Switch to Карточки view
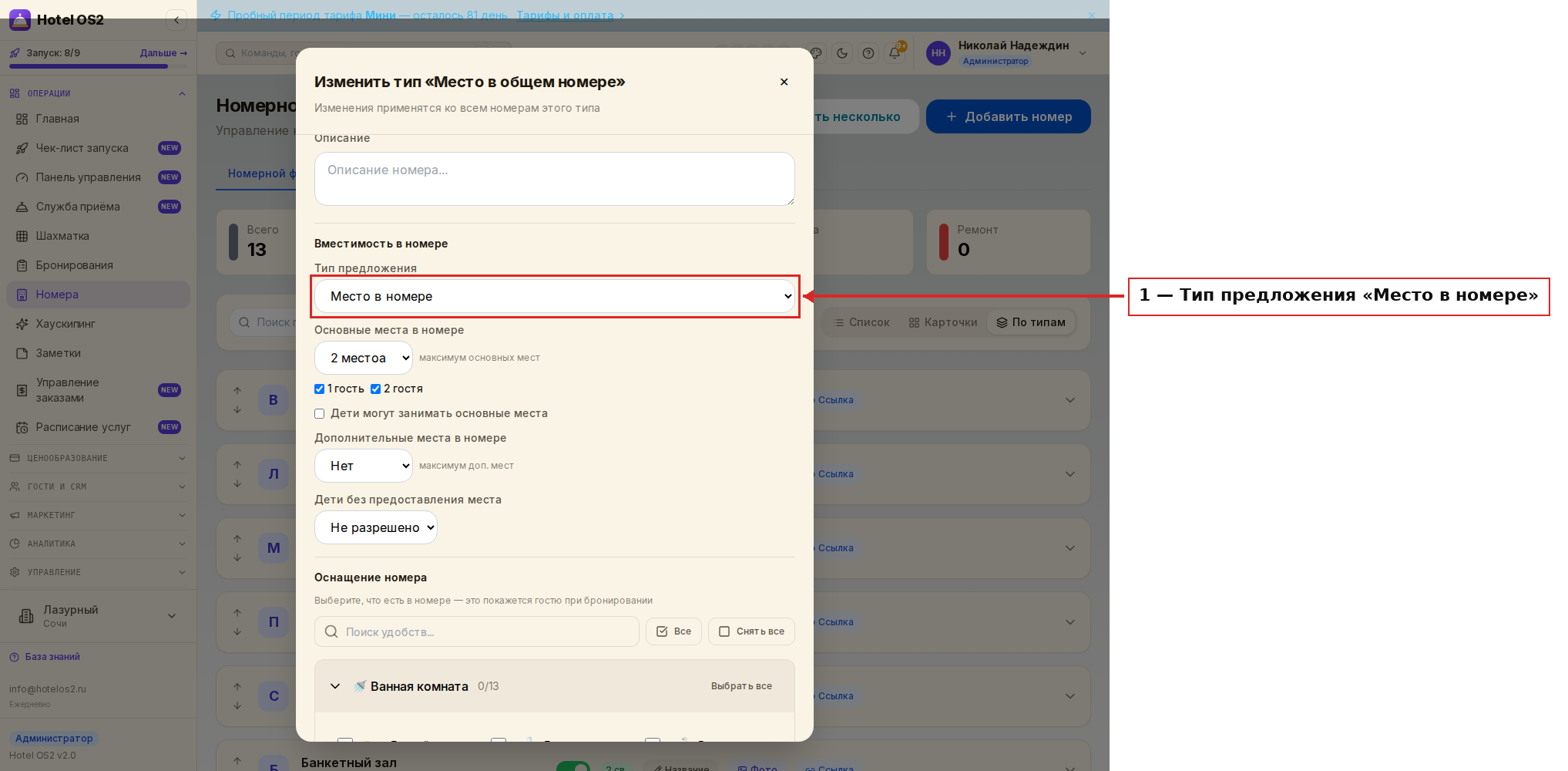The width and height of the screenshot is (1568, 771). pos(942,322)
